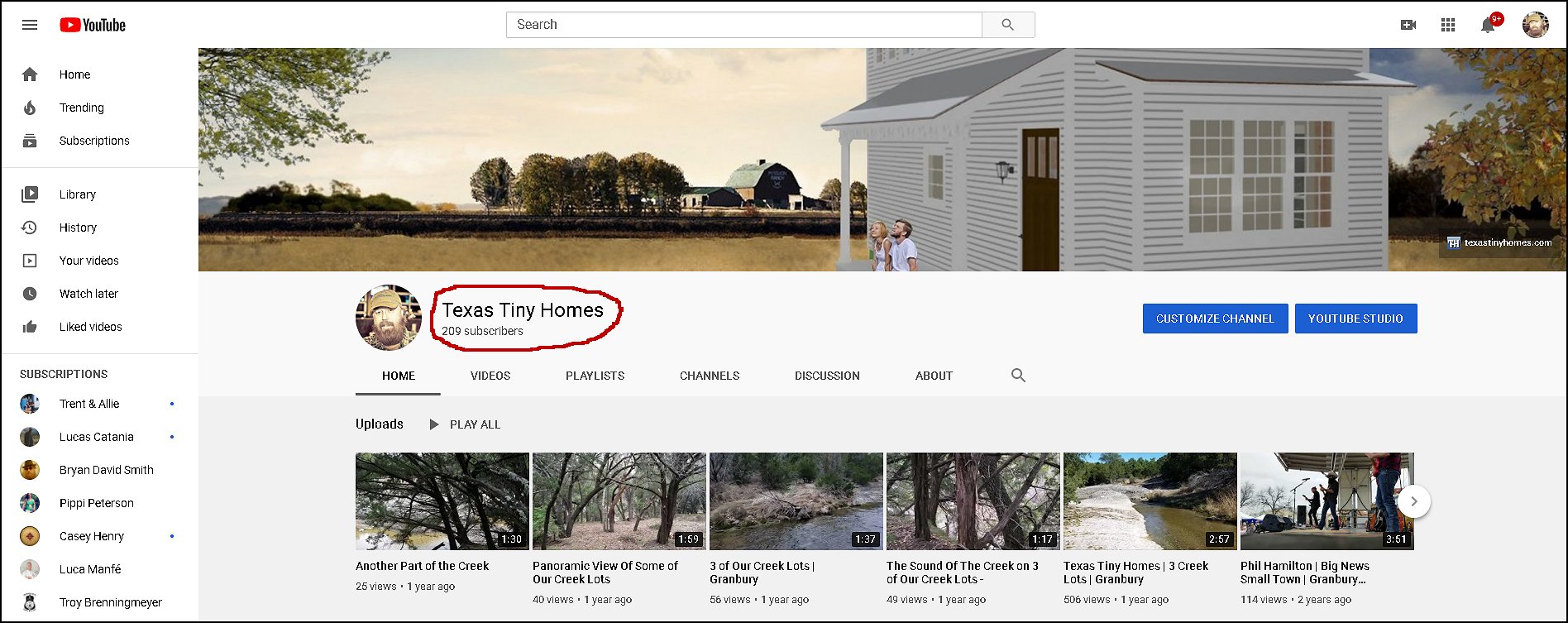Viewport: 1568px width, 623px height.
Task: Click 'Phil Hamilton | Big News' title
Action: pos(1305,573)
